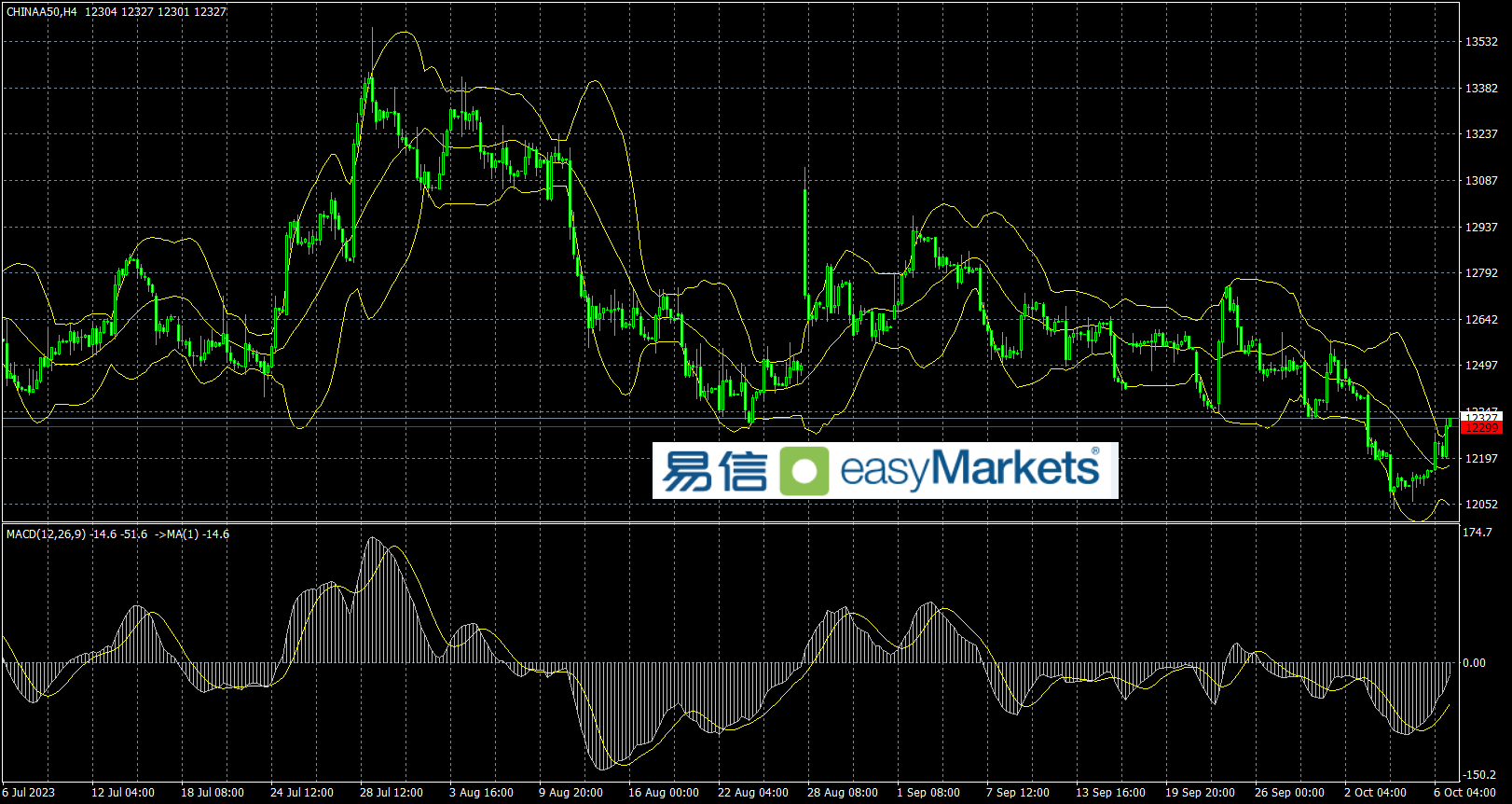The image size is (1512, 804).
Task: Click the 13087 price axis label
Action: click(x=1481, y=181)
